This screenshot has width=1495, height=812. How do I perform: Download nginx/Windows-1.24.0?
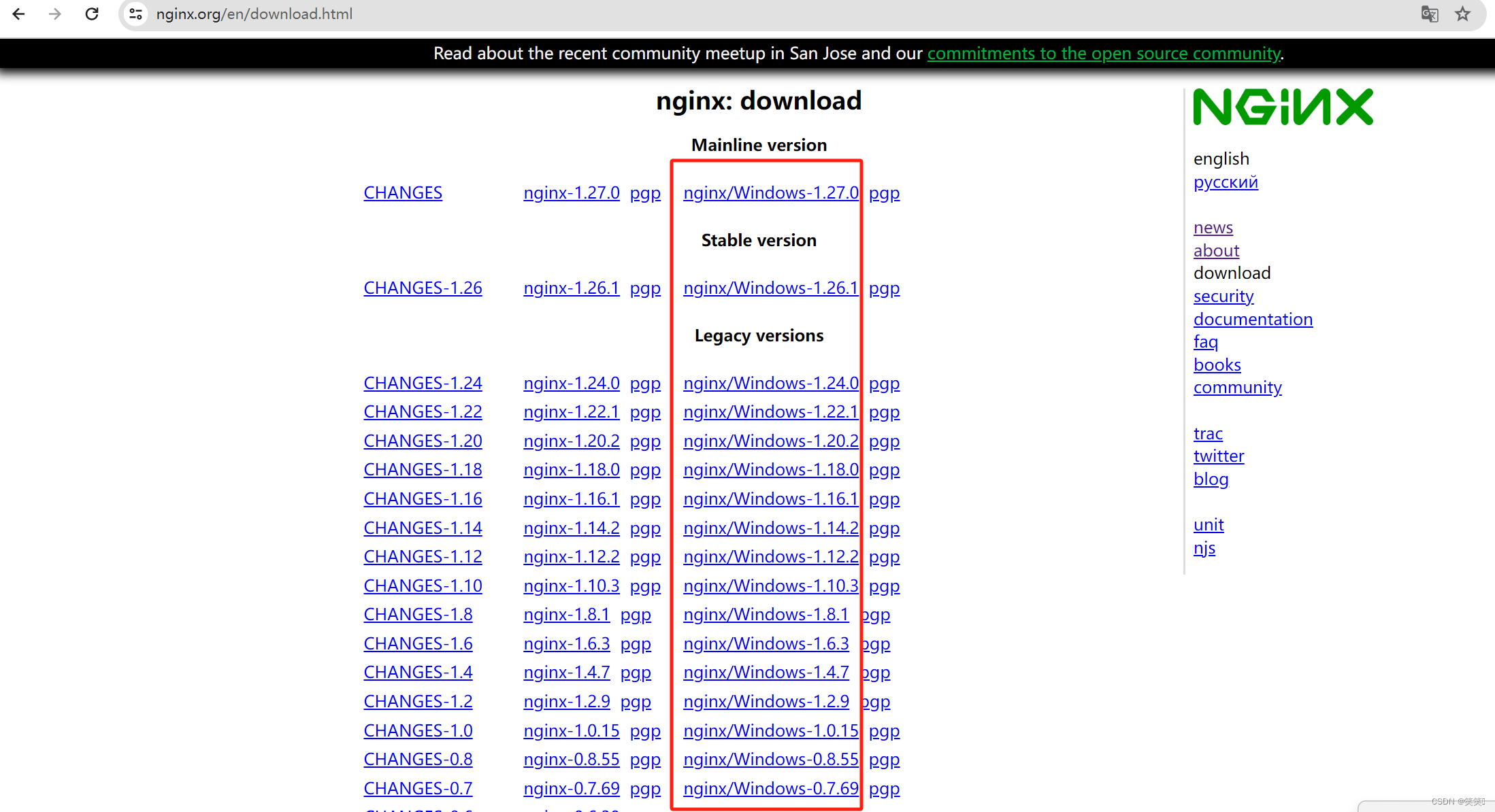[771, 383]
